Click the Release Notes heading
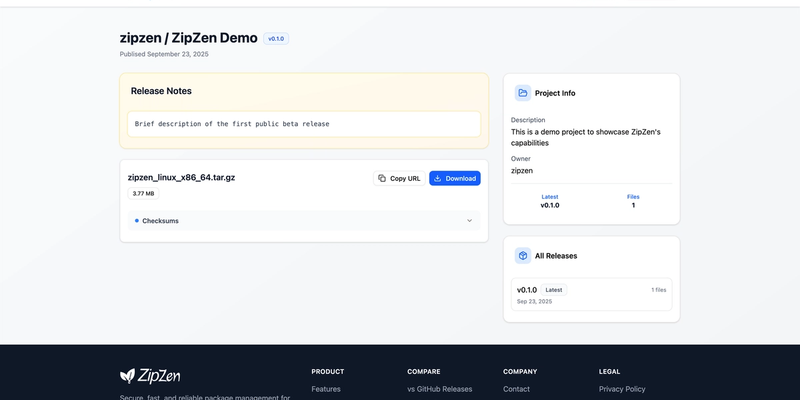 161,91
